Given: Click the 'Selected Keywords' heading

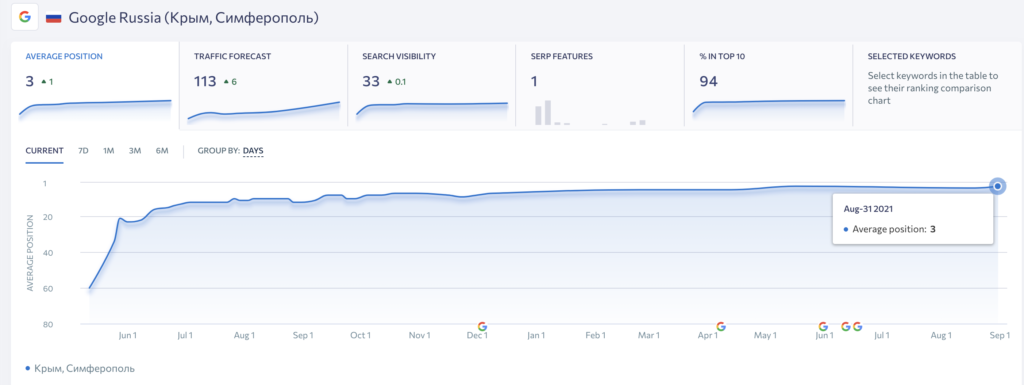Looking at the screenshot, I should (x=912, y=57).
